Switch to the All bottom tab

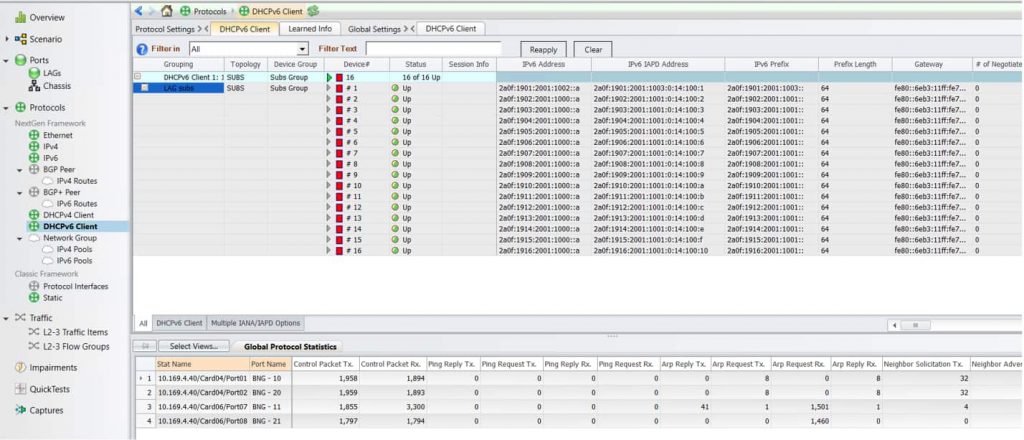click(x=143, y=323)
